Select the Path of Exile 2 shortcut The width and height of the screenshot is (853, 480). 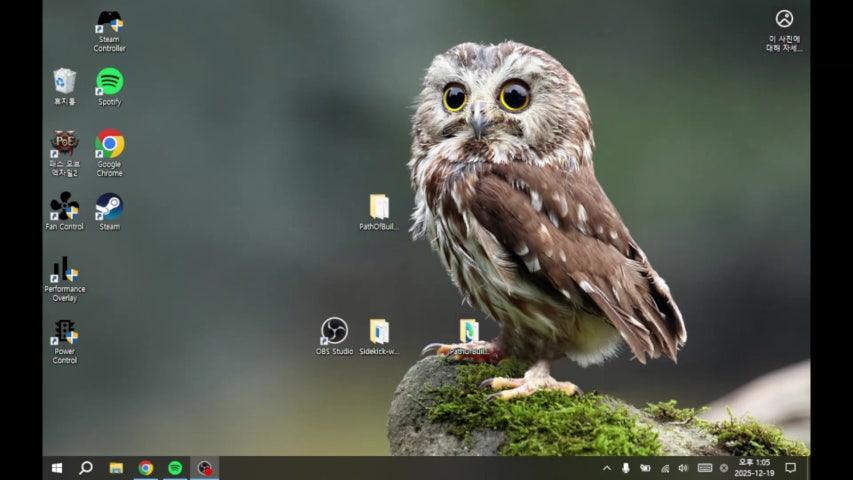(x=64, y=144)
